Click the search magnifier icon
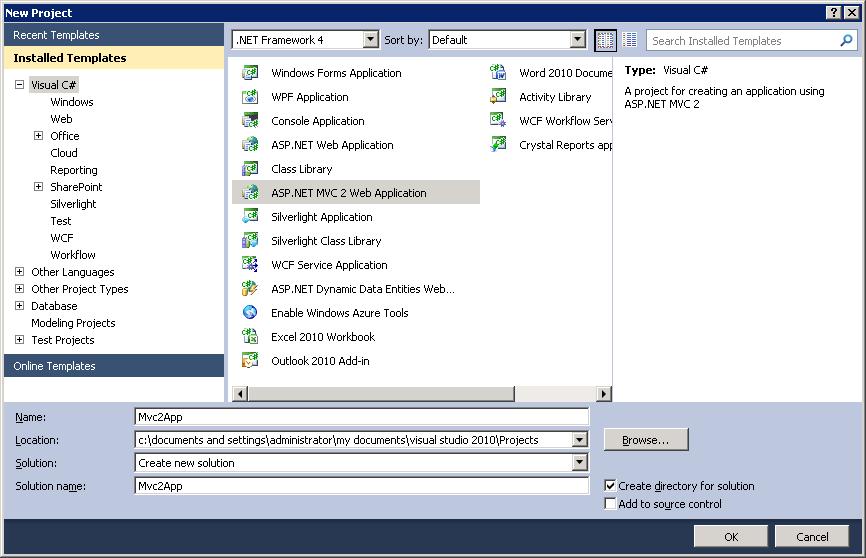This screenshot has width=866, height=558. (x=846, y=40)
